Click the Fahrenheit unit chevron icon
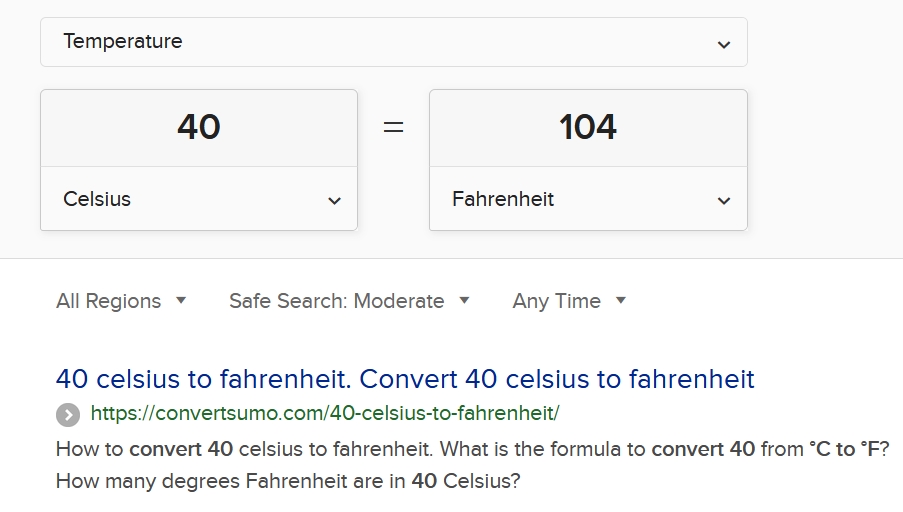This screenshot has height=512, width=903. pyautogui.click(x=724, y=201)
